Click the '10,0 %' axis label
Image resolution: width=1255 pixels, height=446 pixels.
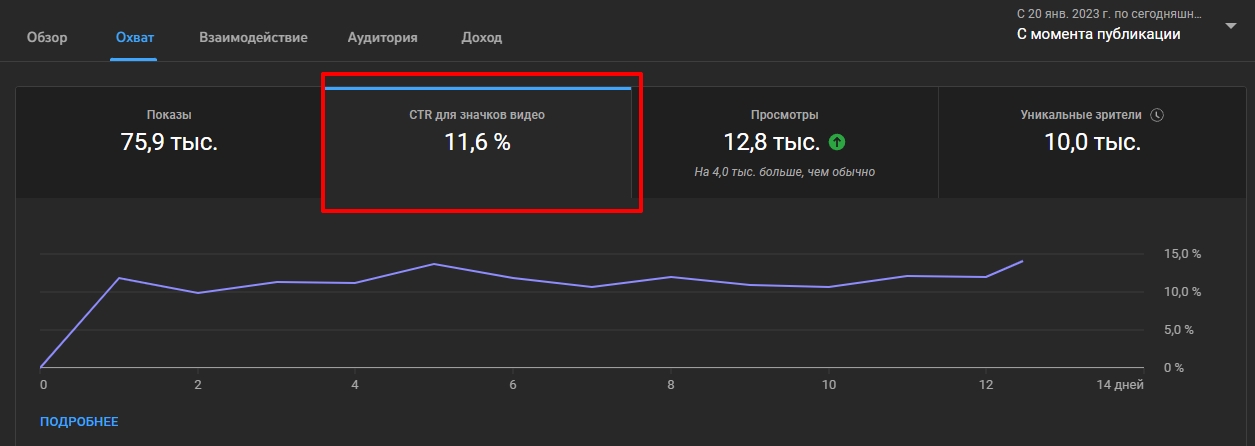(1184, 292)
